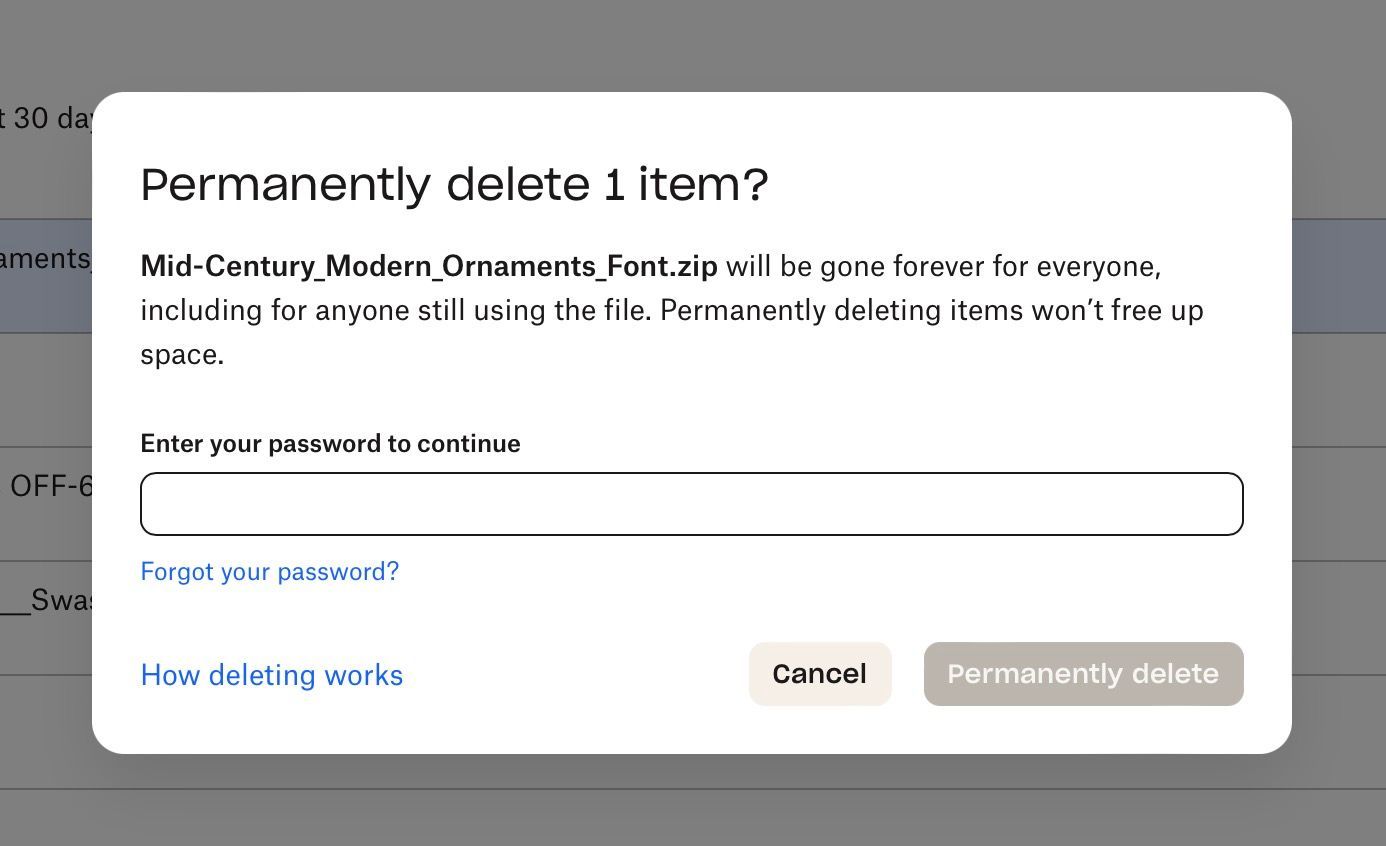The image size is (1386, 846).
Task: Click the 'will be gone forever for everyone' text
Action: click(x=942, y=266)
